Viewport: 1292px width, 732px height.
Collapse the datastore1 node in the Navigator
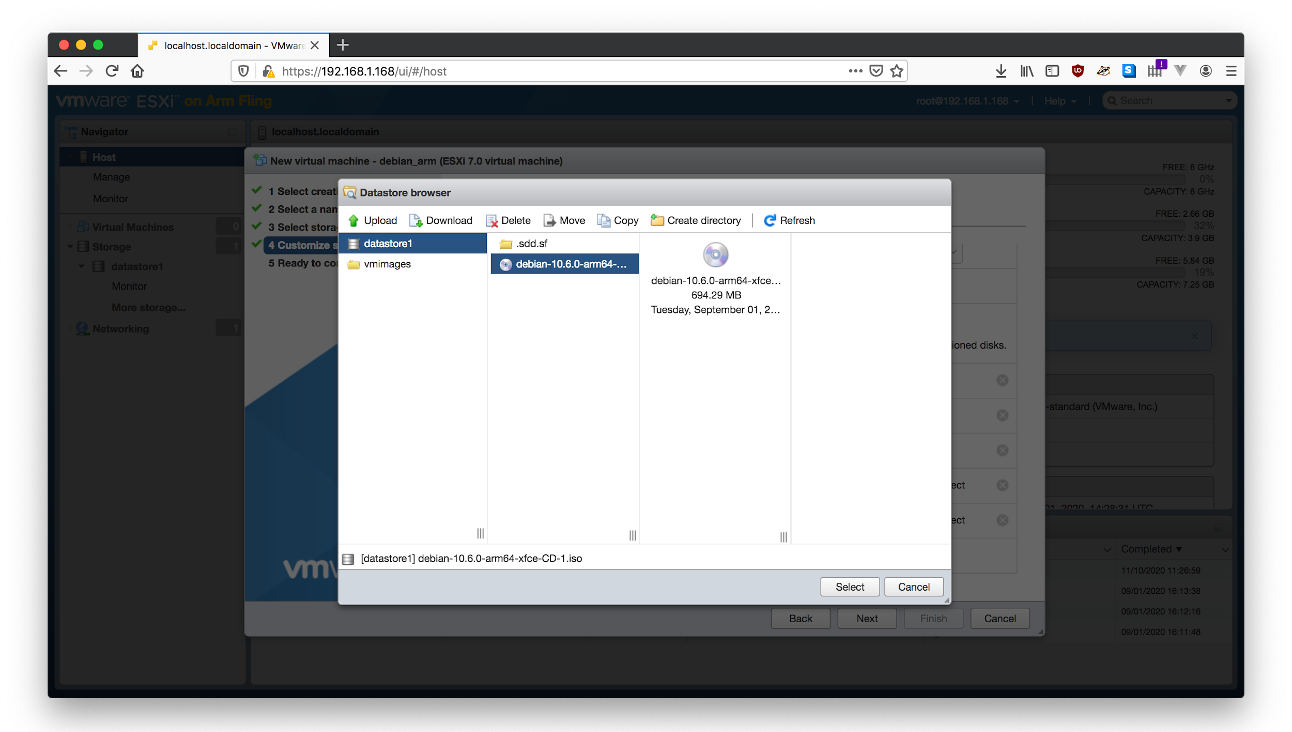(82, 267)
